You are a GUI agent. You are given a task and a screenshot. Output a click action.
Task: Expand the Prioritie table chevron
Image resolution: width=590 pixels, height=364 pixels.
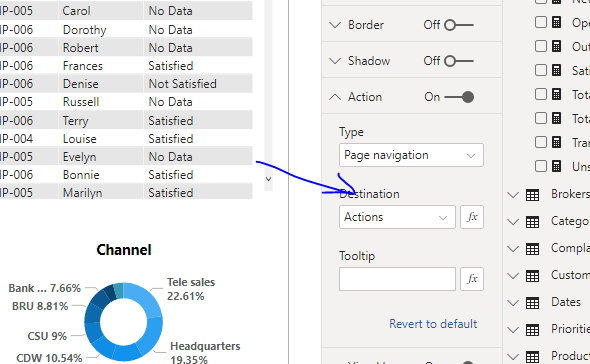(x=513, y=330)
